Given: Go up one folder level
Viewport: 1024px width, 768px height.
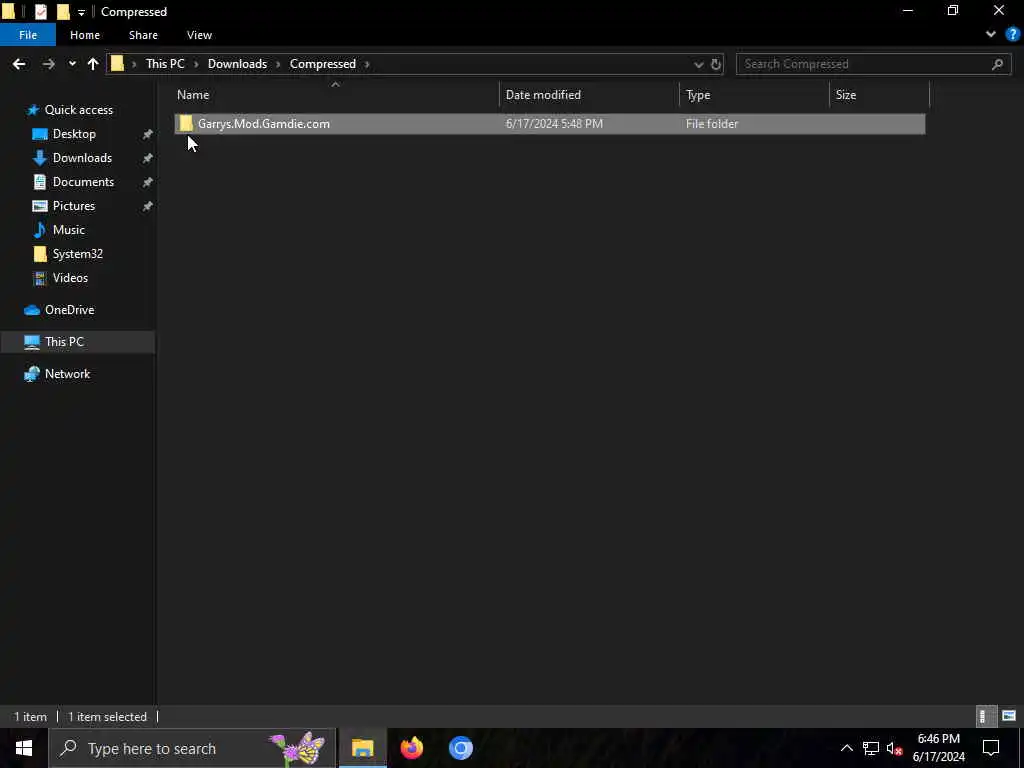Looking at the screenshot, I should click(x=93, y=64).
